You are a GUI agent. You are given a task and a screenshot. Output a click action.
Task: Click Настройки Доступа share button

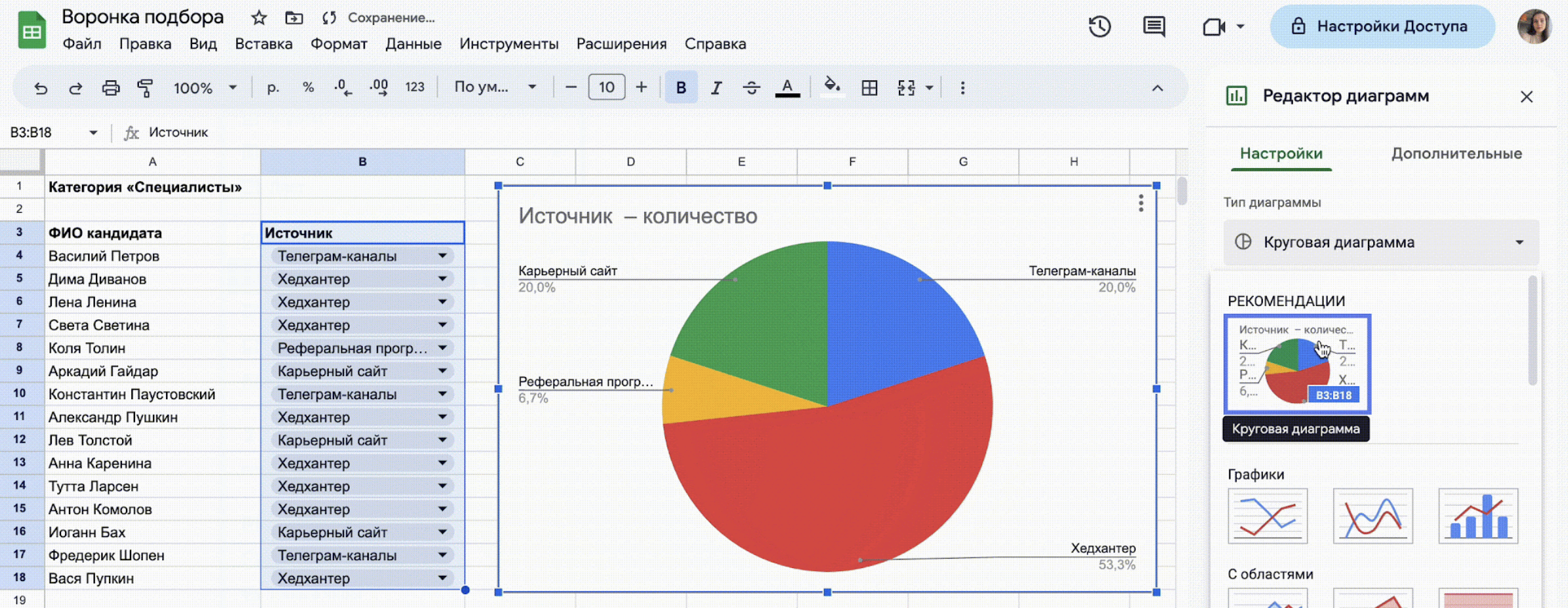pyautogui.click(x=1382, y=26)
